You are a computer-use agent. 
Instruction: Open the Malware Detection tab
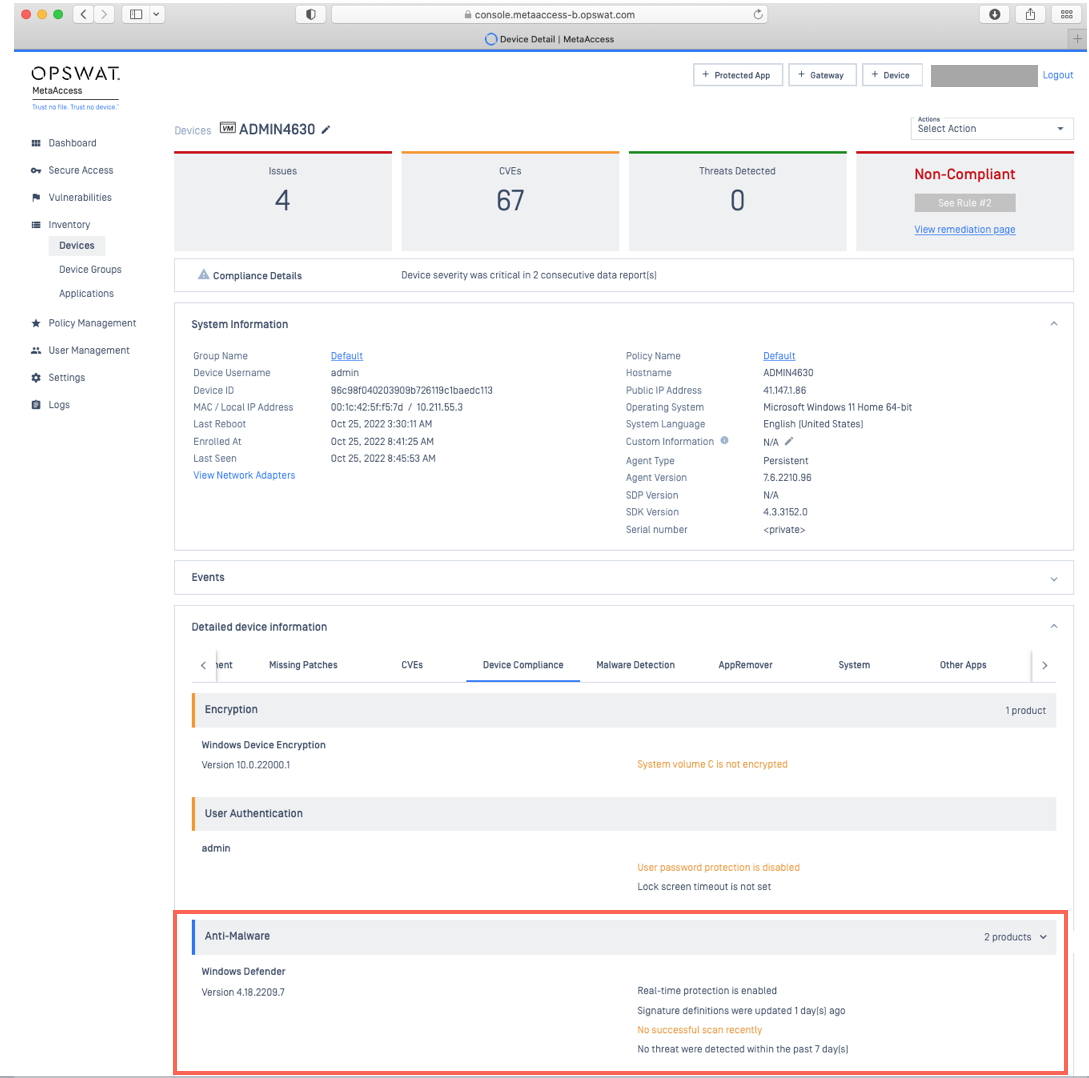click(635, 665)
